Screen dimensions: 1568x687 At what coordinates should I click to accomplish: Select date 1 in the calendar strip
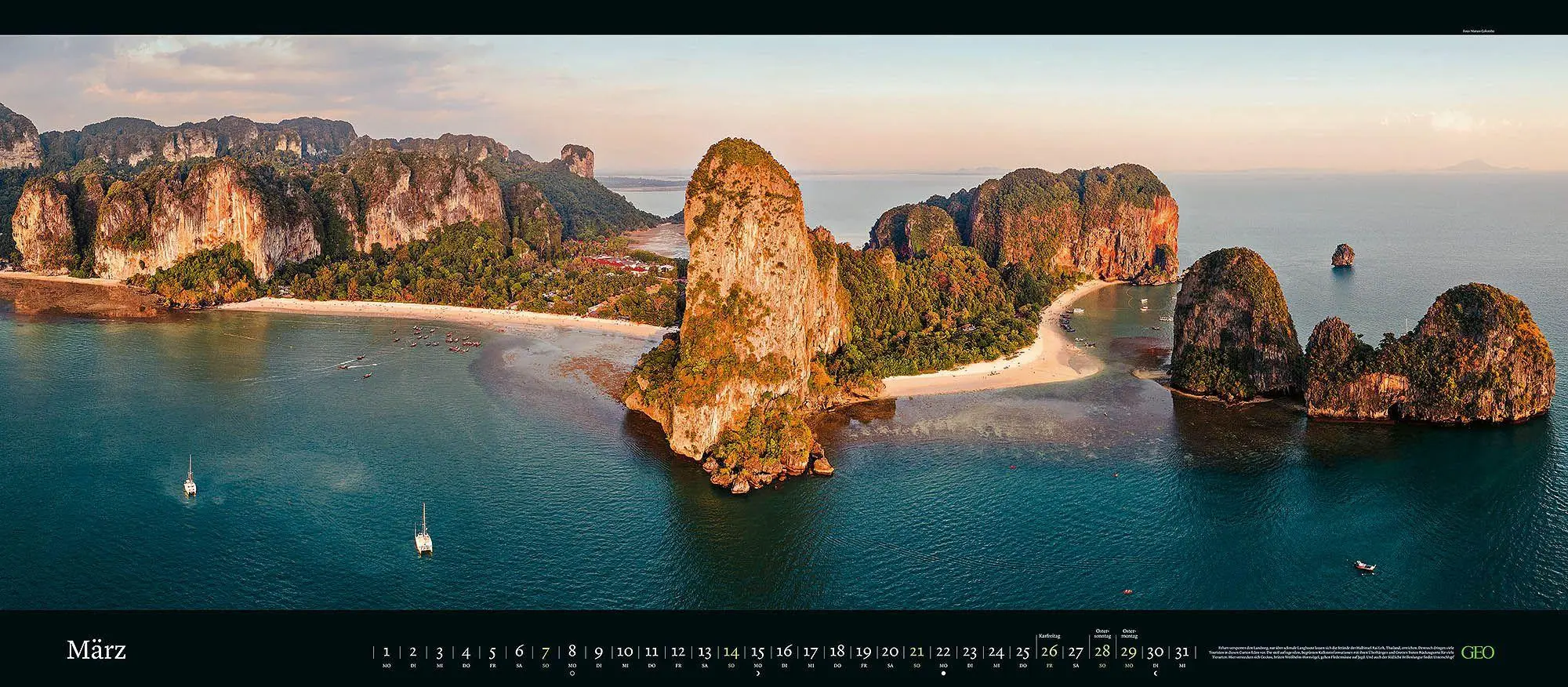click(x=387, y=651)
